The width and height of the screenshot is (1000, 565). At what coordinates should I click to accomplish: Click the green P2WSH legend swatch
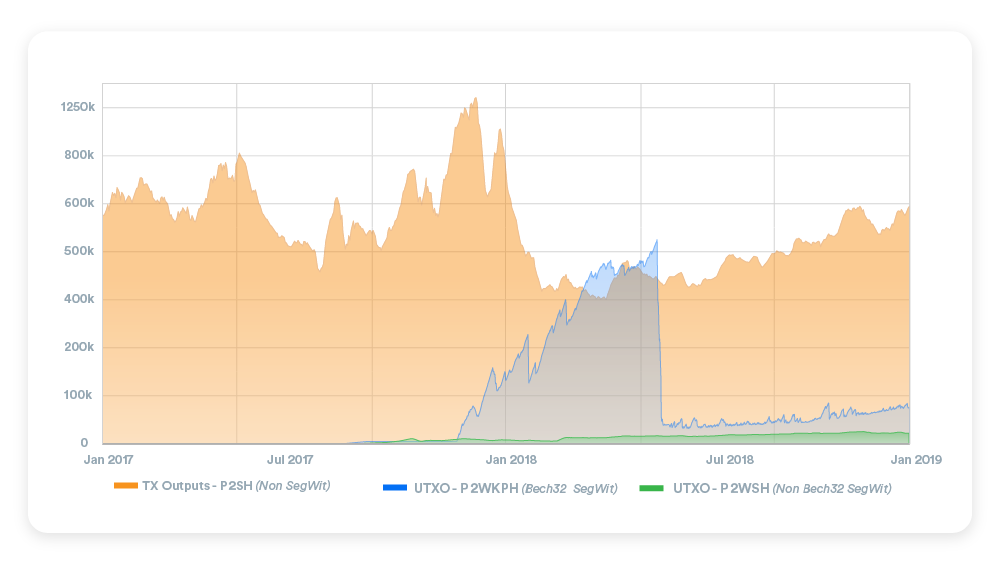click(x=651, y=488)
